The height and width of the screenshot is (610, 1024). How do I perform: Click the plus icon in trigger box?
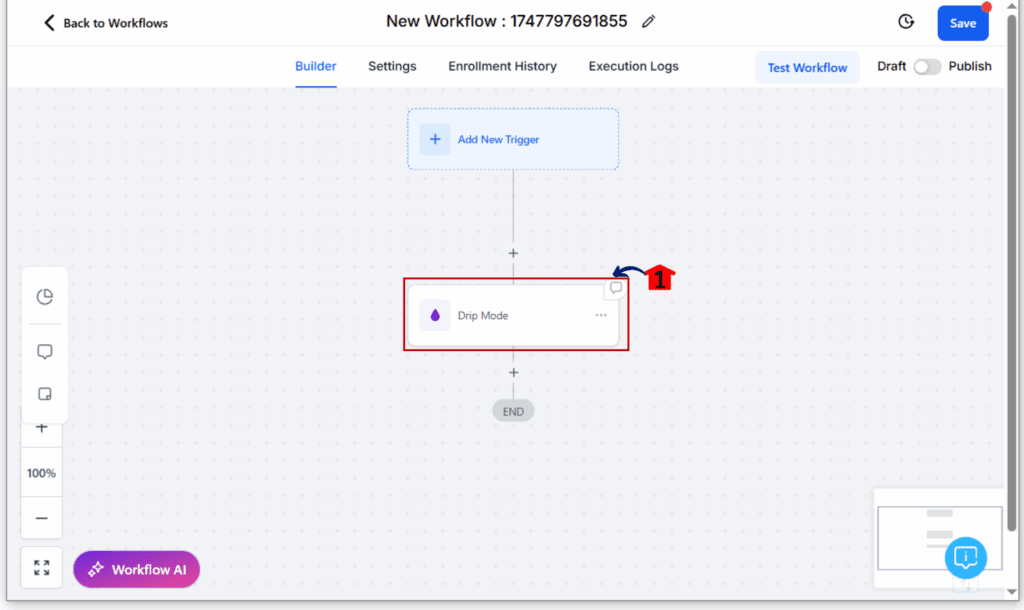[x=435, y=139]
